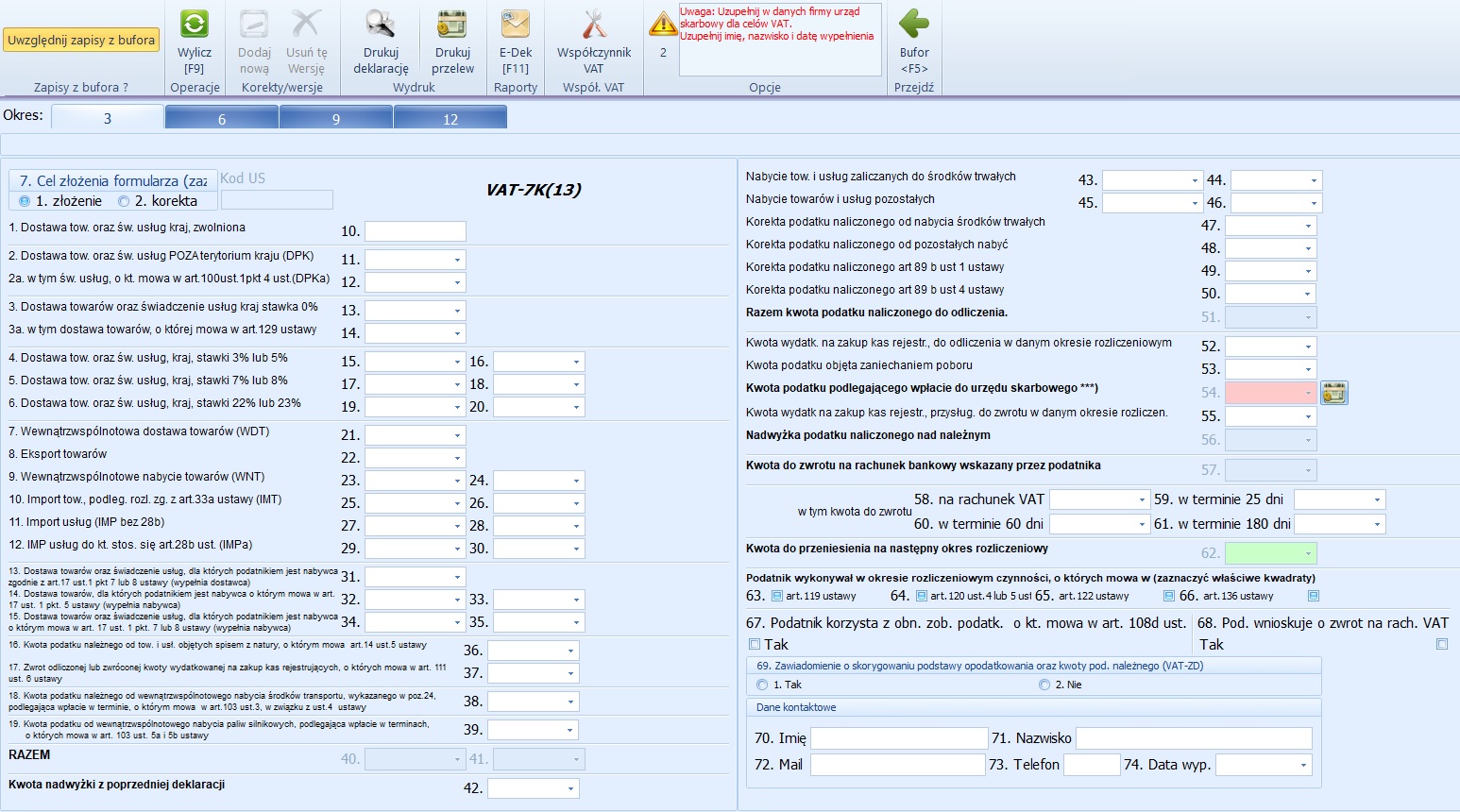Viewport: 1460px width, 812px height.
Task: Select radio option 1. złożenie
Action: [25, 201]
